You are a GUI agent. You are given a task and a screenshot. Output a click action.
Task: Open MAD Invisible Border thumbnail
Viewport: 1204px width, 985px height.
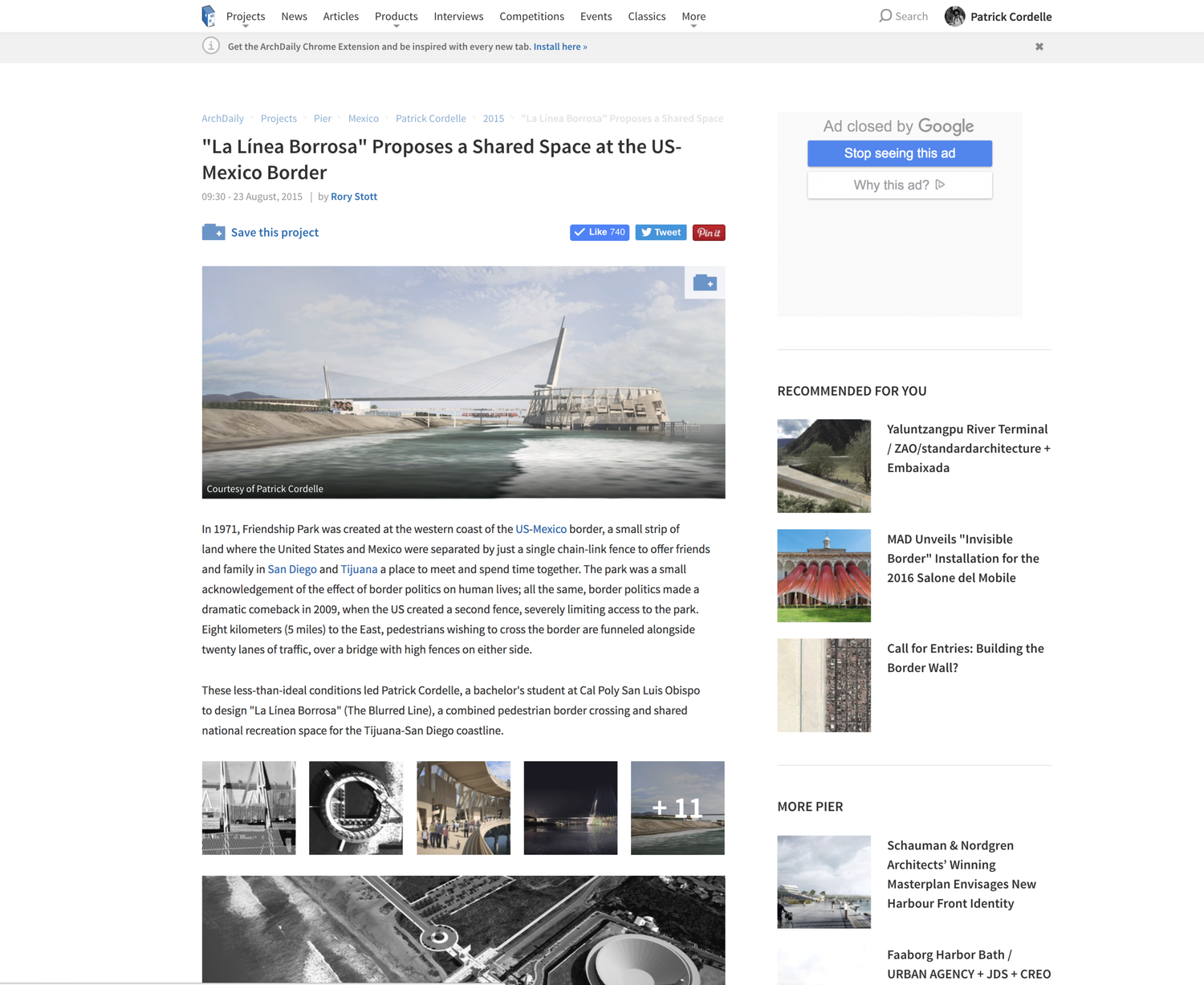click(824, 576)
